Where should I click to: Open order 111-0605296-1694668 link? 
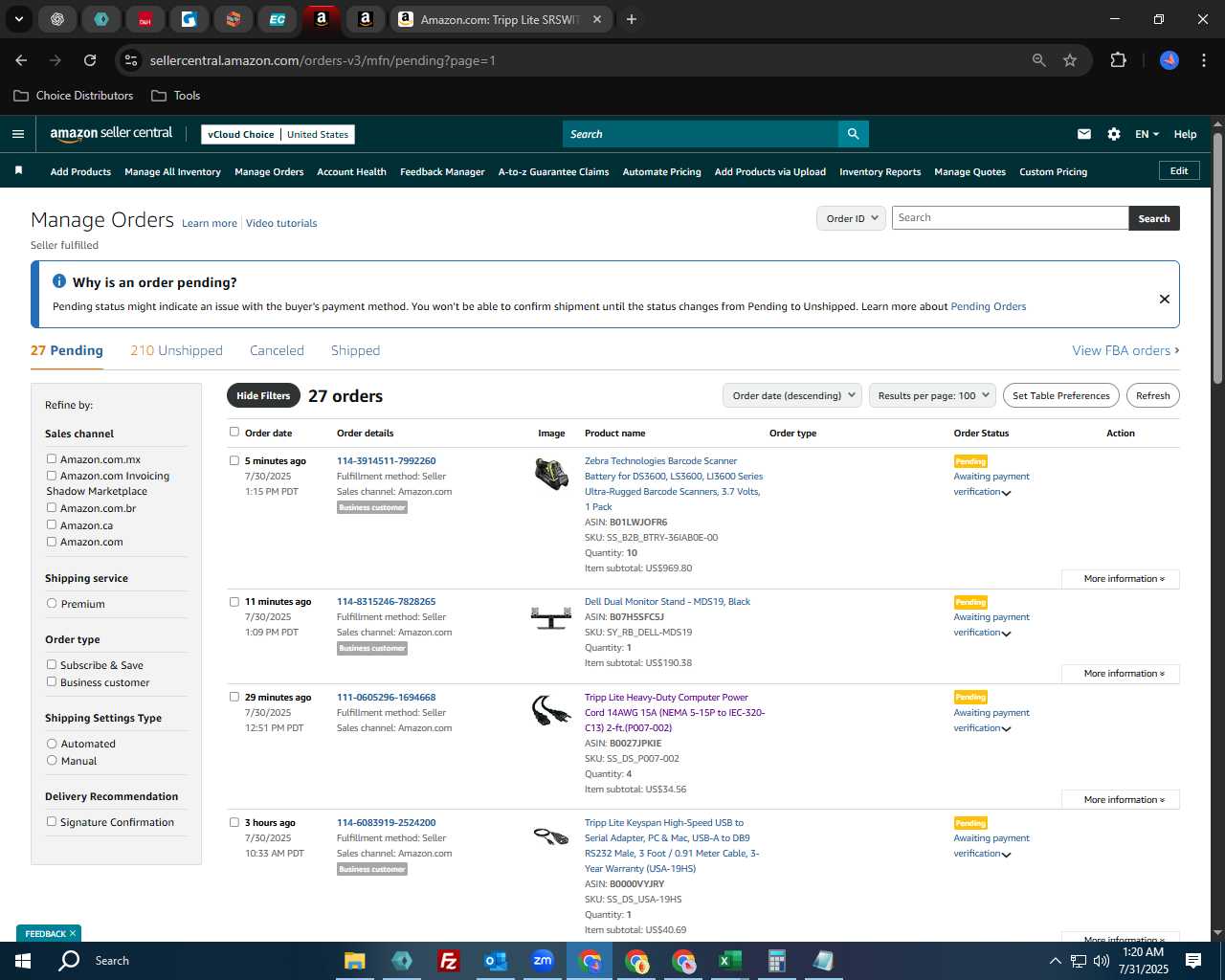pos(386,698)
